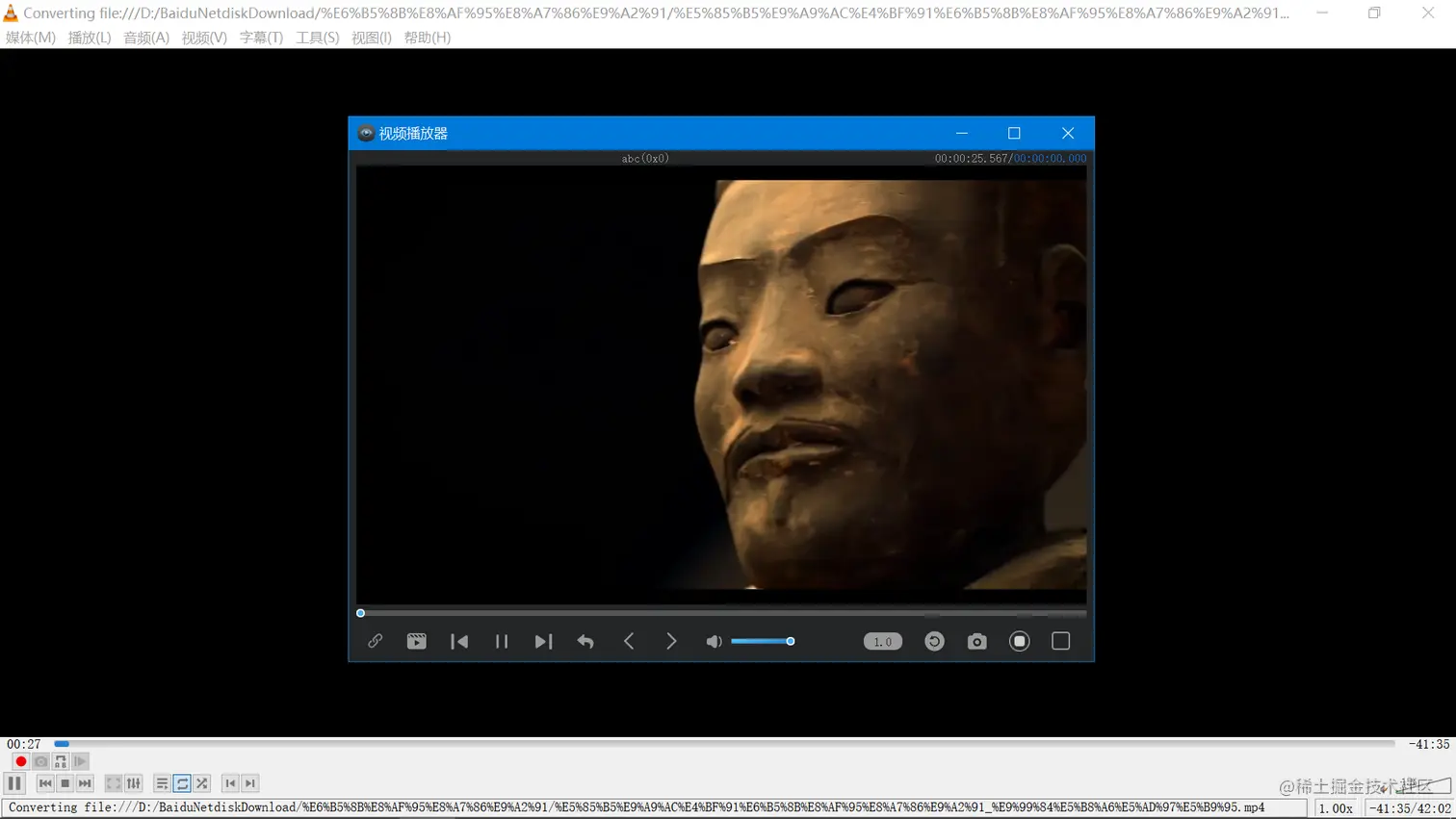Take a snapshot with the inner player camera
The image size is (1456, 819).
pyautogui.click(x=976, y=641)
